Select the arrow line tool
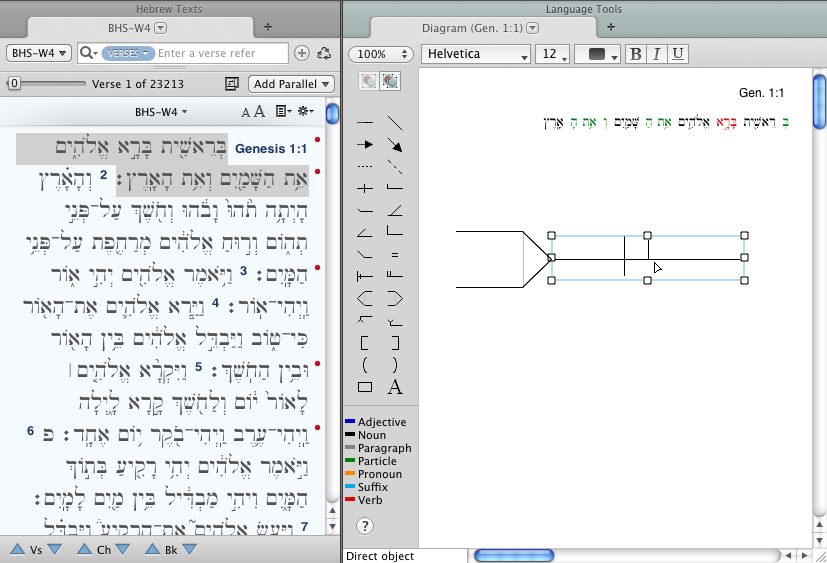The image size is (827, 563). point(365,145)
